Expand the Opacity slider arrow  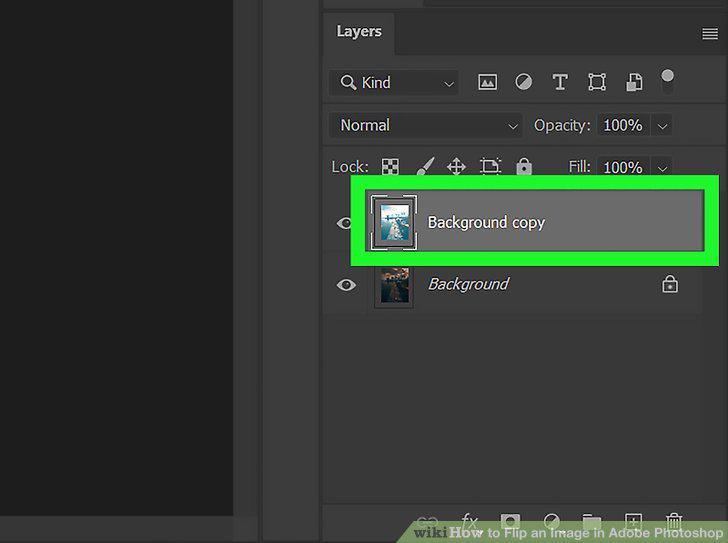662,126
